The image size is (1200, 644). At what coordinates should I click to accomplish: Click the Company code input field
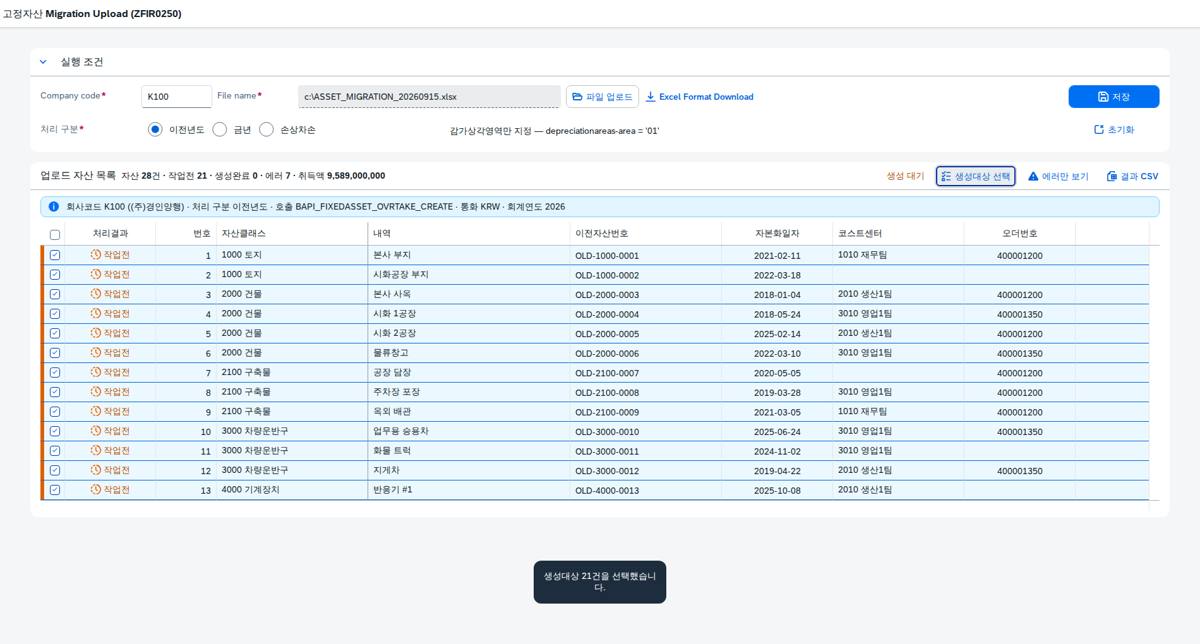(176, 97)
